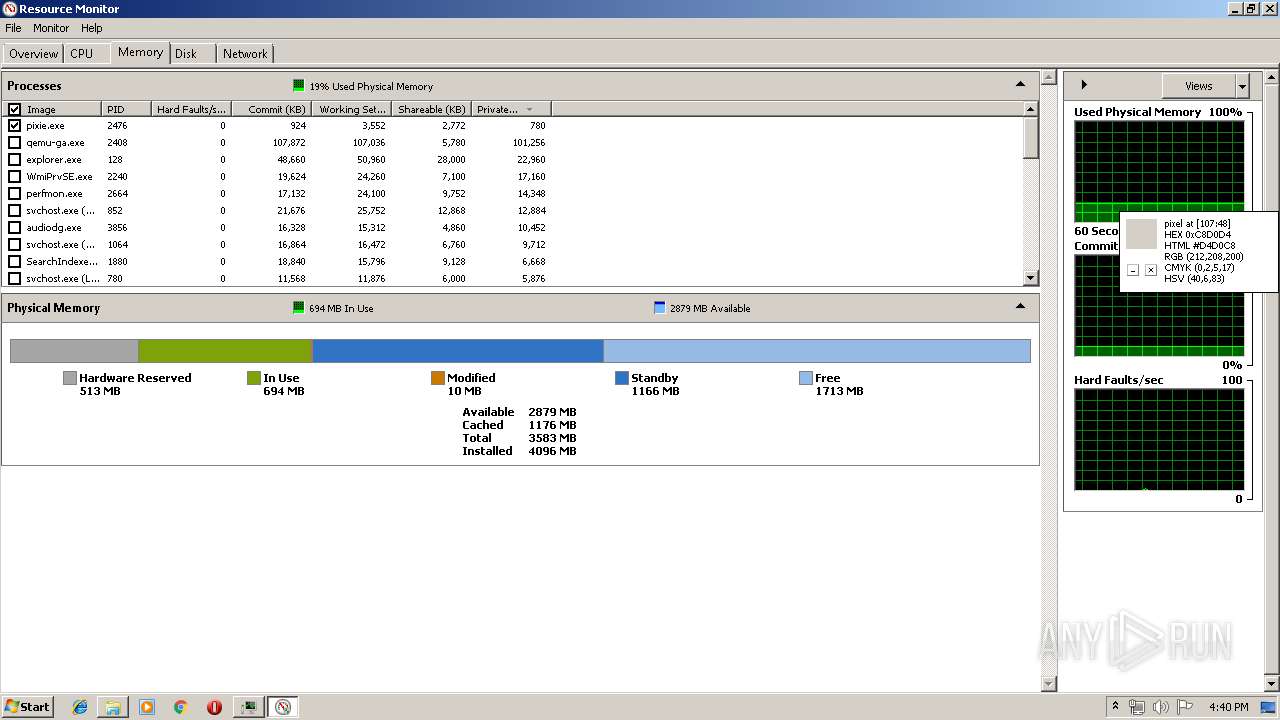
Task: Click process list scrollbar up arrow
Action: point(1031,109)
